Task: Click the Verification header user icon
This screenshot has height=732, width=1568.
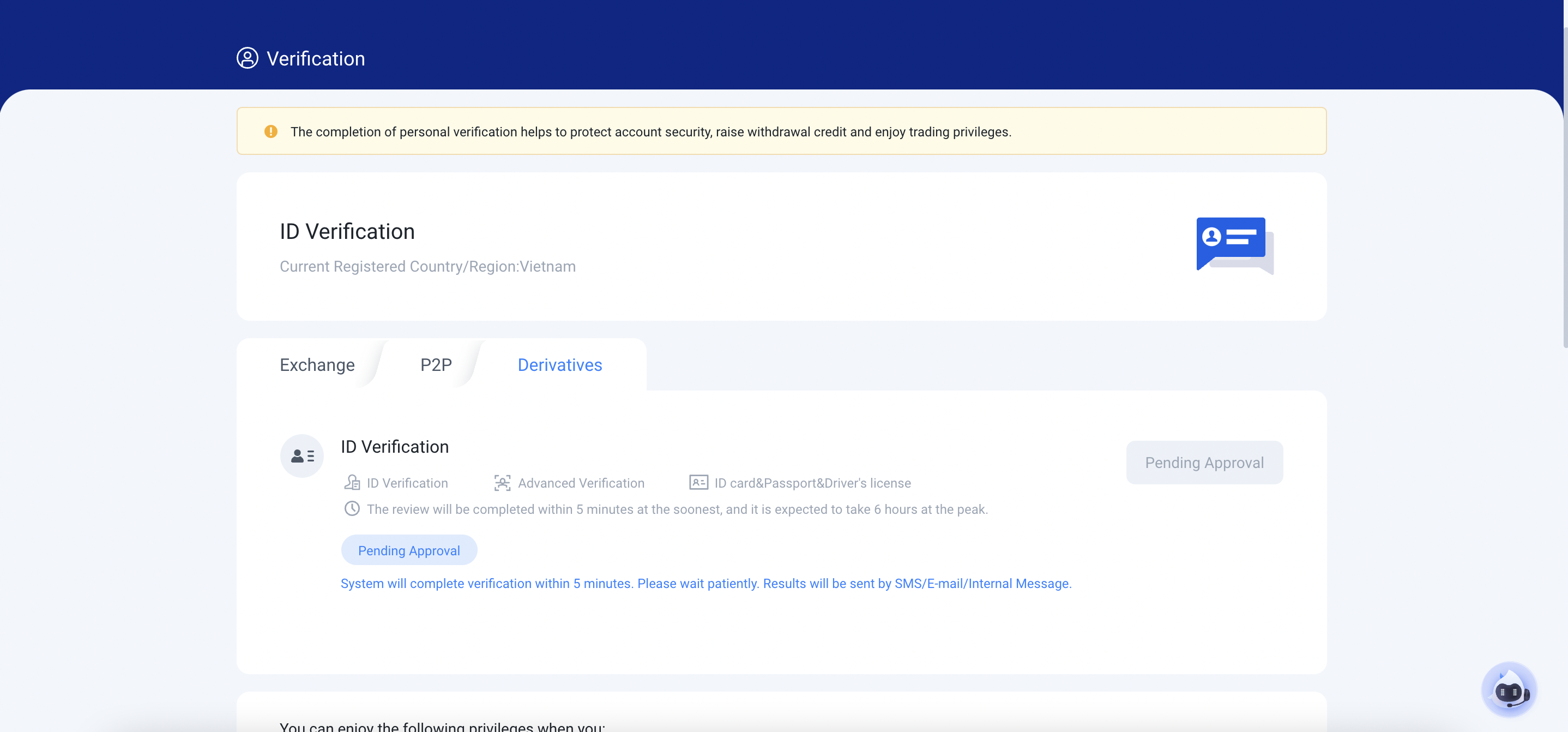Action: pos(247,58)
